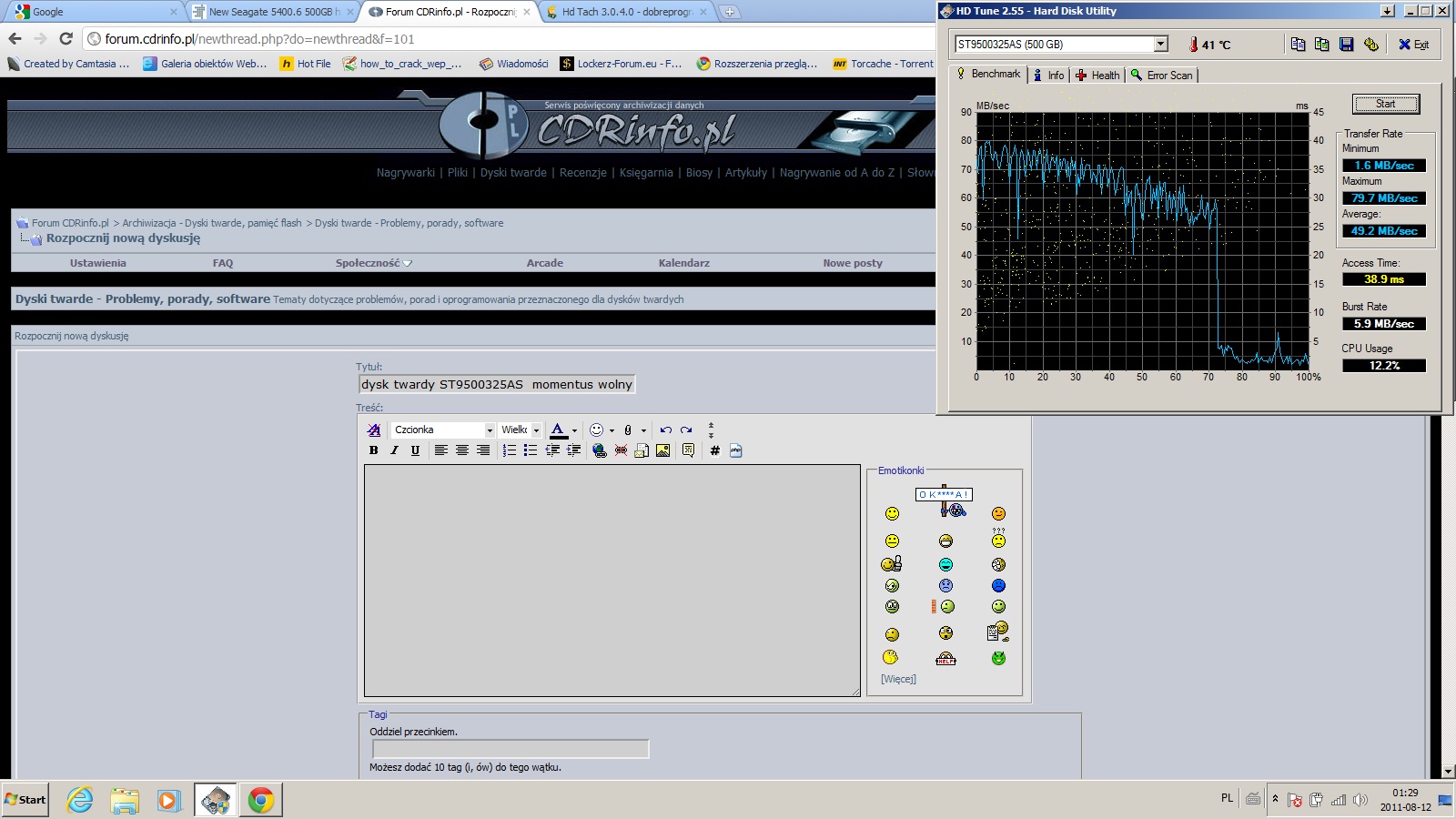
Task: Insert a hyperlink using the globe icon
Action: [x=599, y=450]
